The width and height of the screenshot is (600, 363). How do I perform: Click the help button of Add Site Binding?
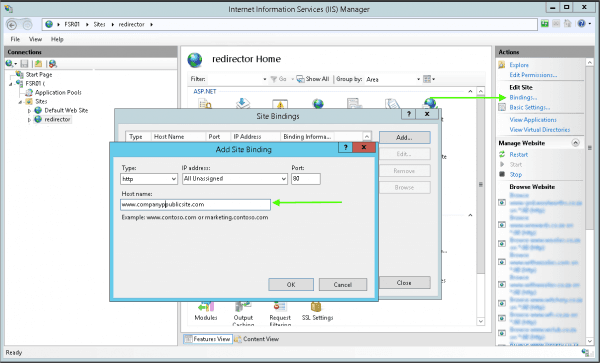(x=346, y=148)
